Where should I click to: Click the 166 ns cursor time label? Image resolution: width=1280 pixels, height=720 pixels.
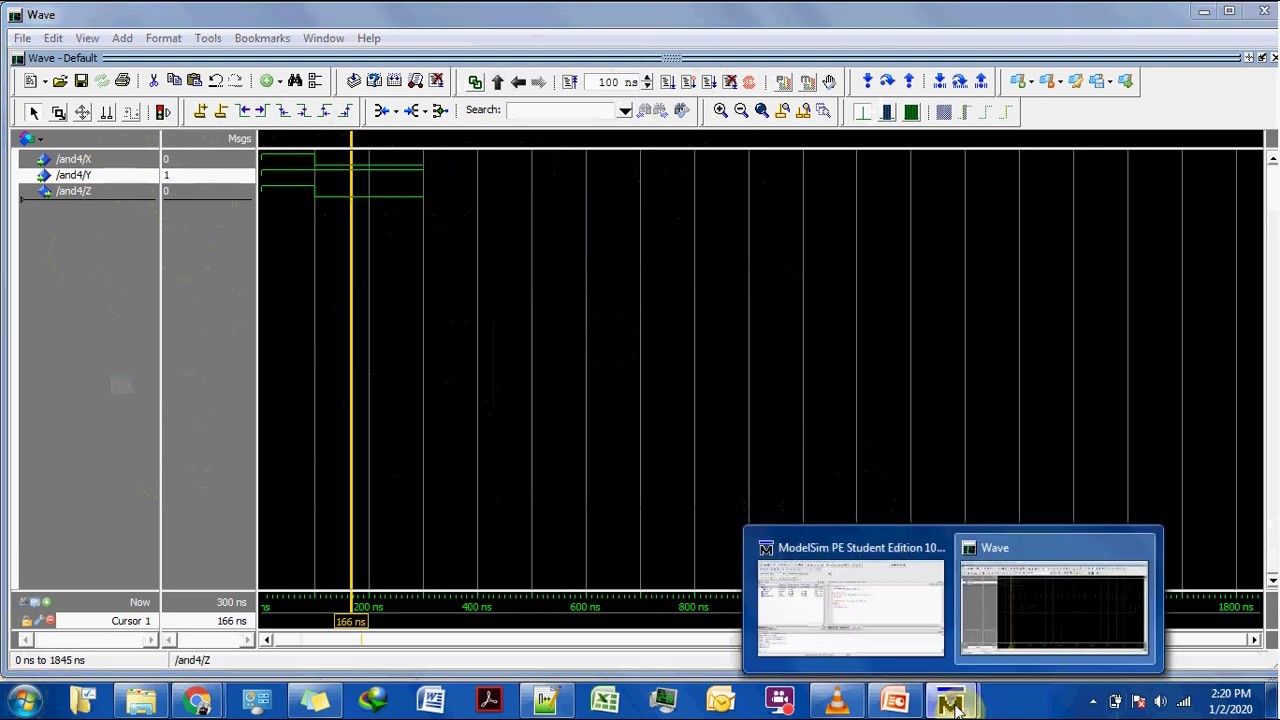[351, 622]
